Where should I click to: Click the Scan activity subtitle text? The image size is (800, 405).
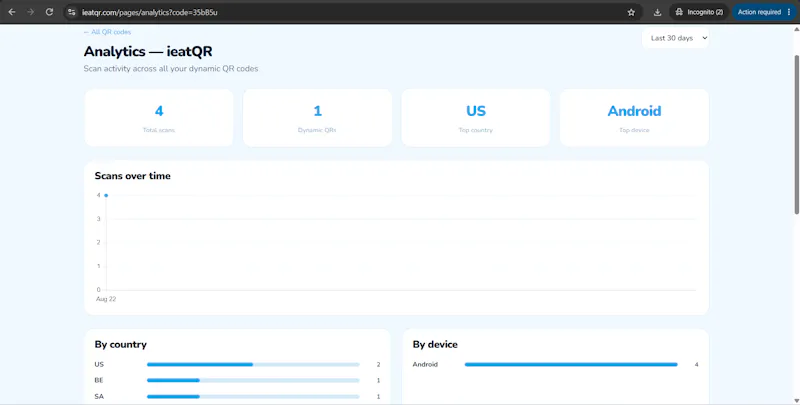click(x=171, y=69)
